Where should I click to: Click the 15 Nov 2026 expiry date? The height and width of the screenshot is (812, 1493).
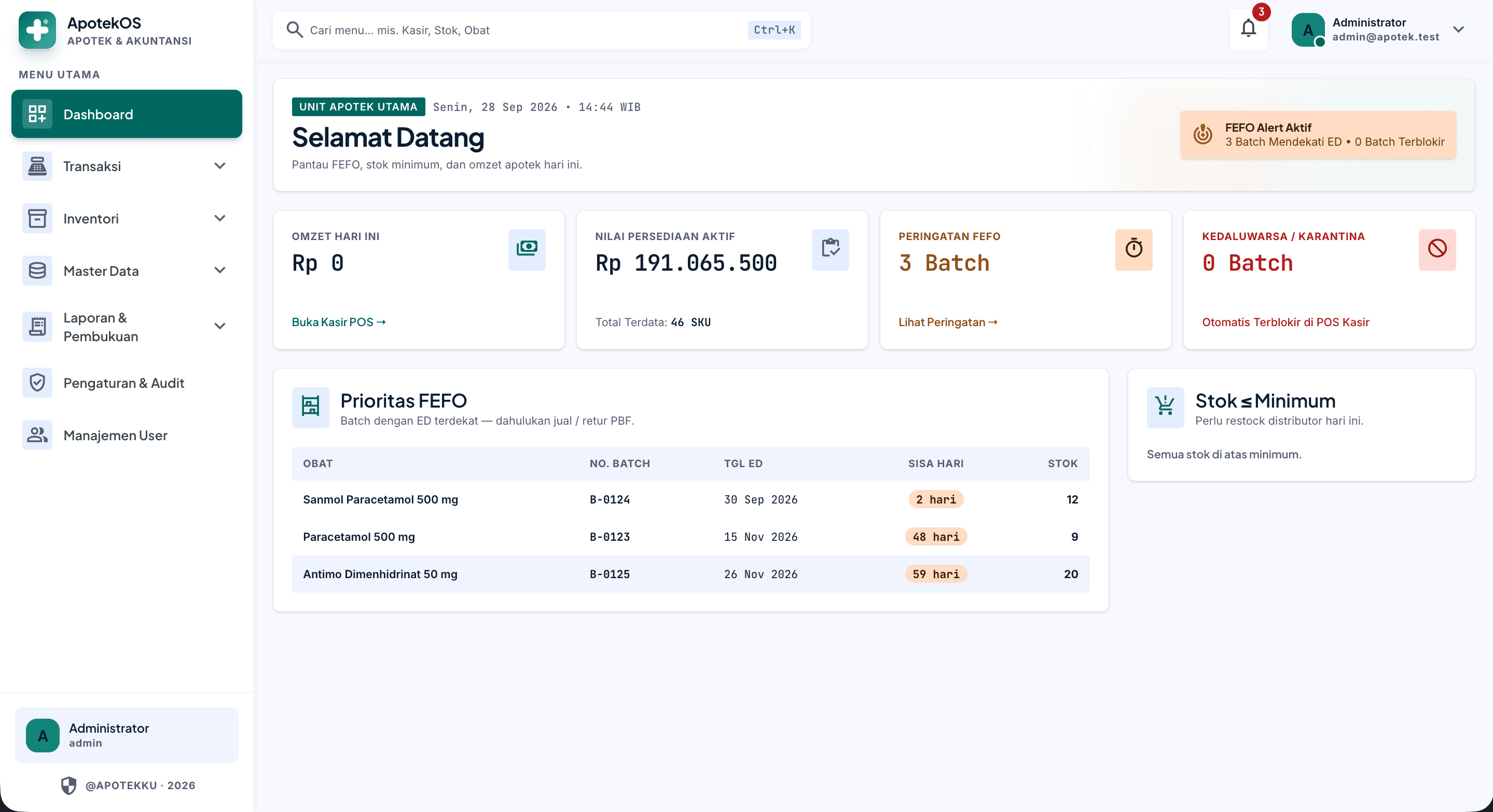coord(761,537)
